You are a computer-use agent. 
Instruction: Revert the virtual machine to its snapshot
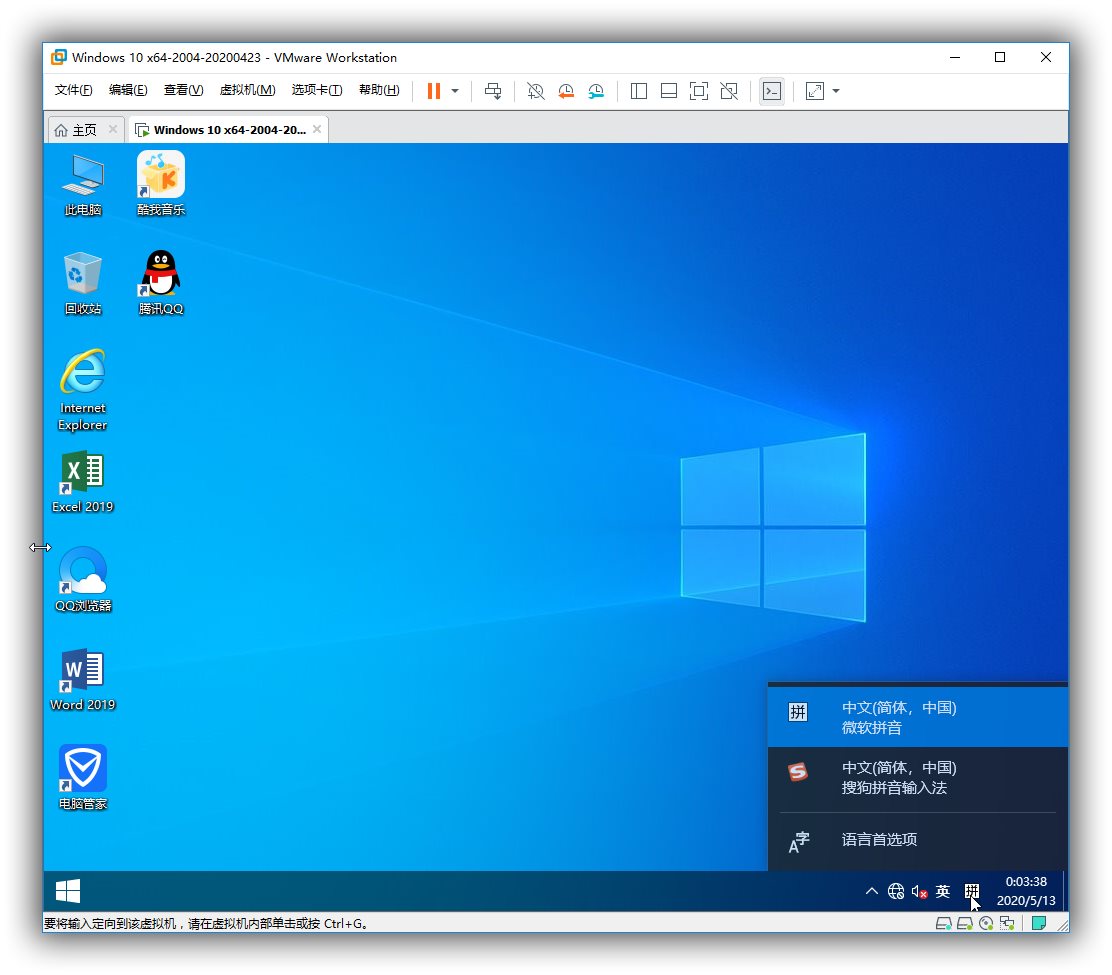(x=566, y=91)
